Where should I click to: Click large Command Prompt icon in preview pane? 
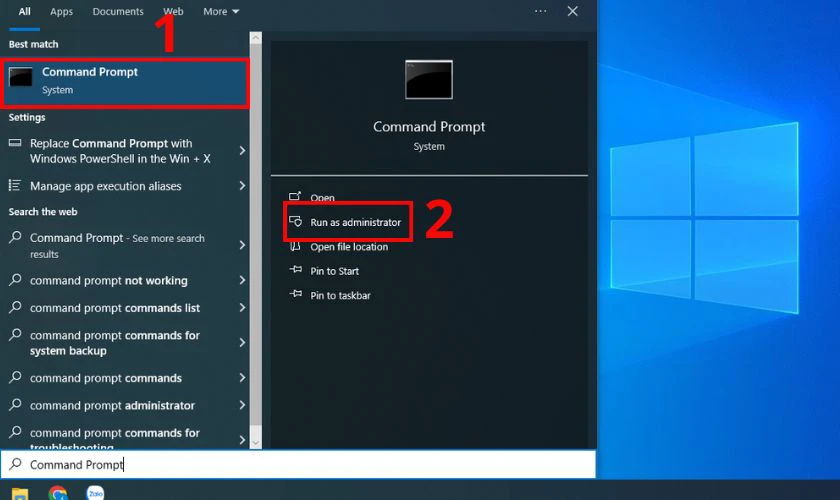point(429,79)
